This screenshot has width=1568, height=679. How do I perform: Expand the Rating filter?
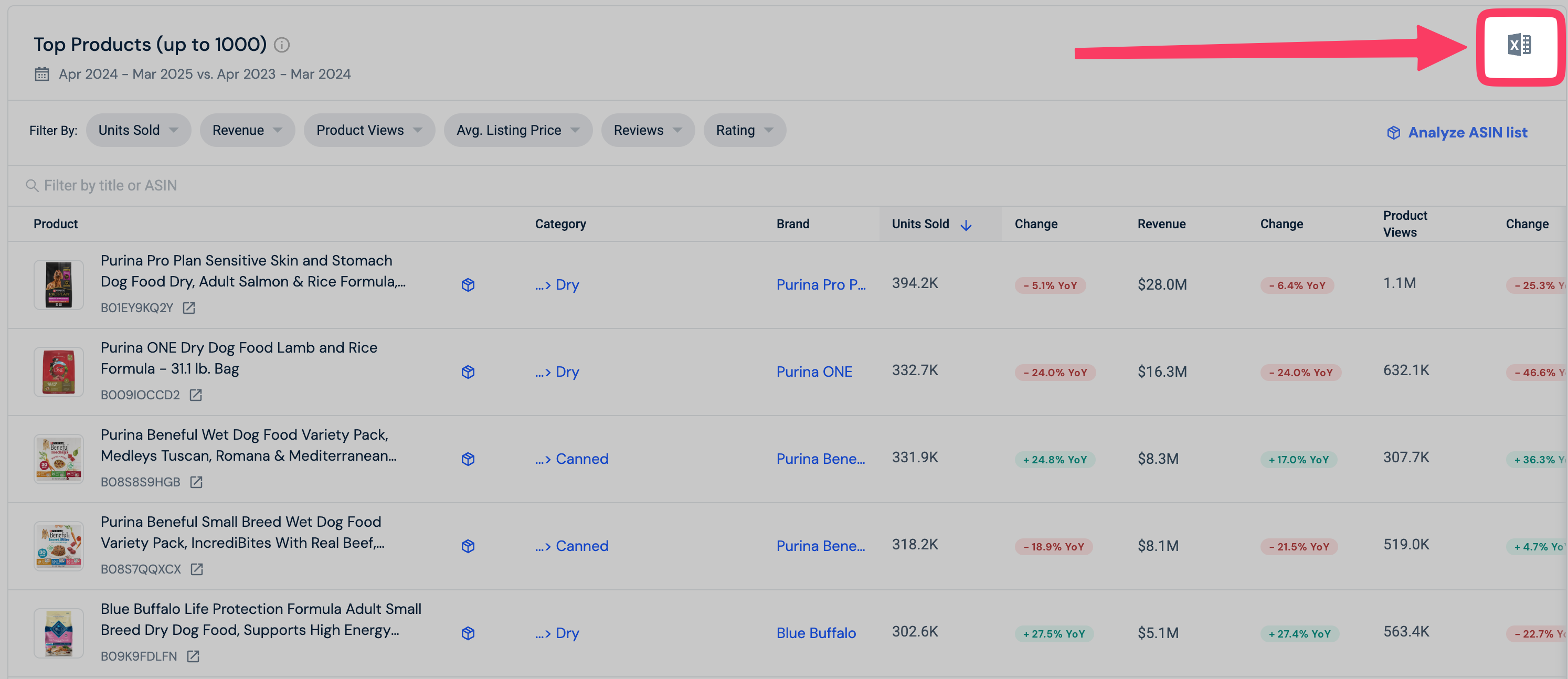click(745, 130)
